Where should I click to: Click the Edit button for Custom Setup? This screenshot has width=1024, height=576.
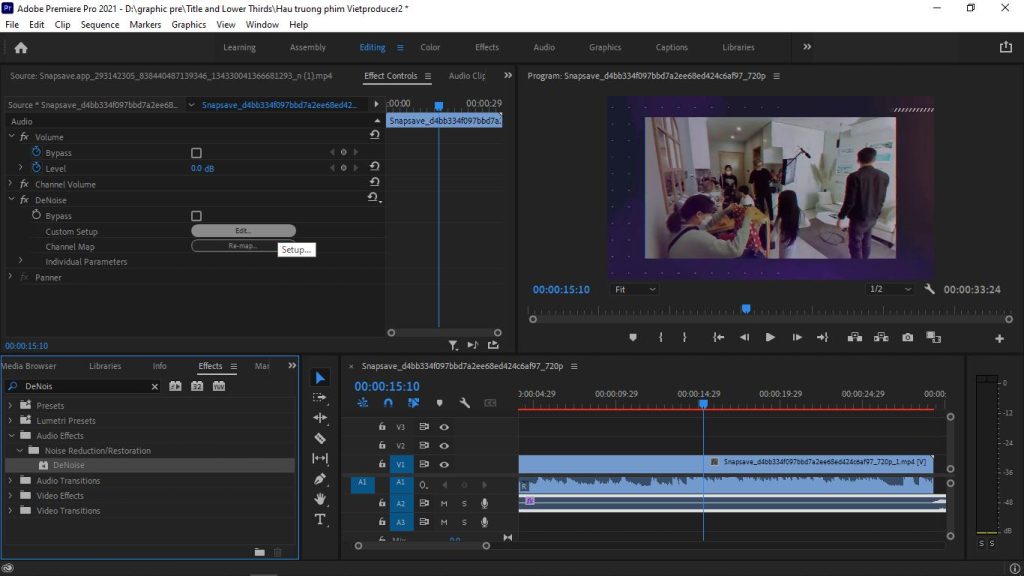[x=243, y=231]
